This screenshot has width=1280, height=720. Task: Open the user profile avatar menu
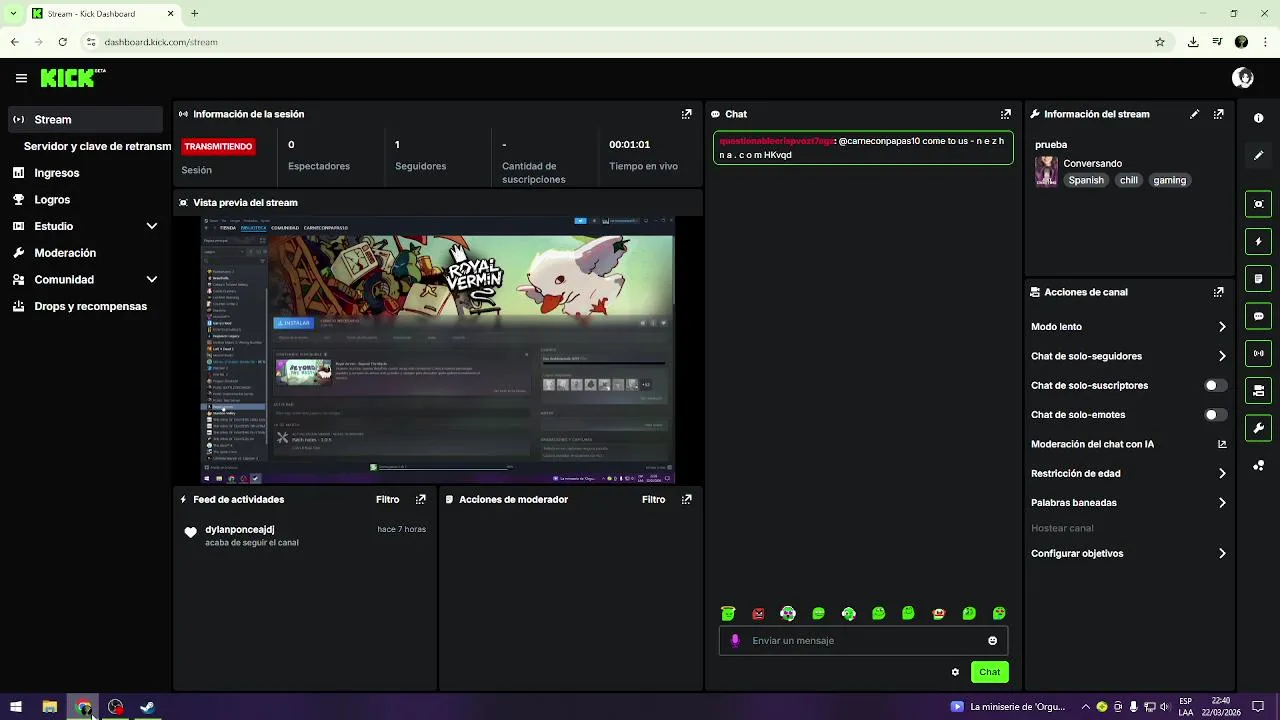1243,78
